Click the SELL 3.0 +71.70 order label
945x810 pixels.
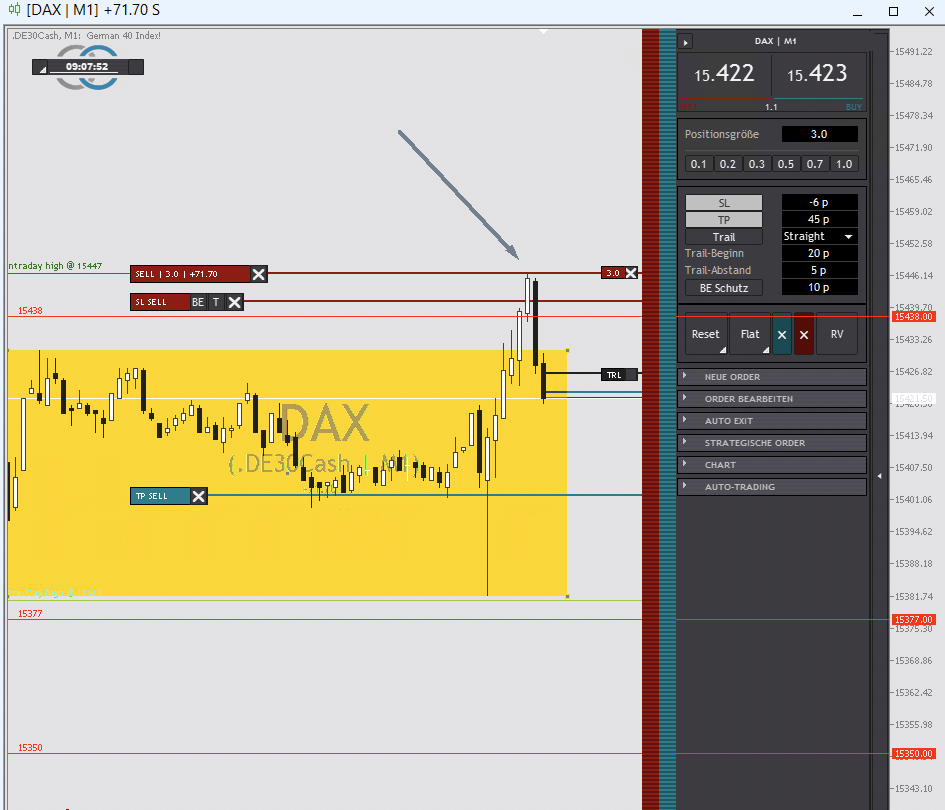190,274
